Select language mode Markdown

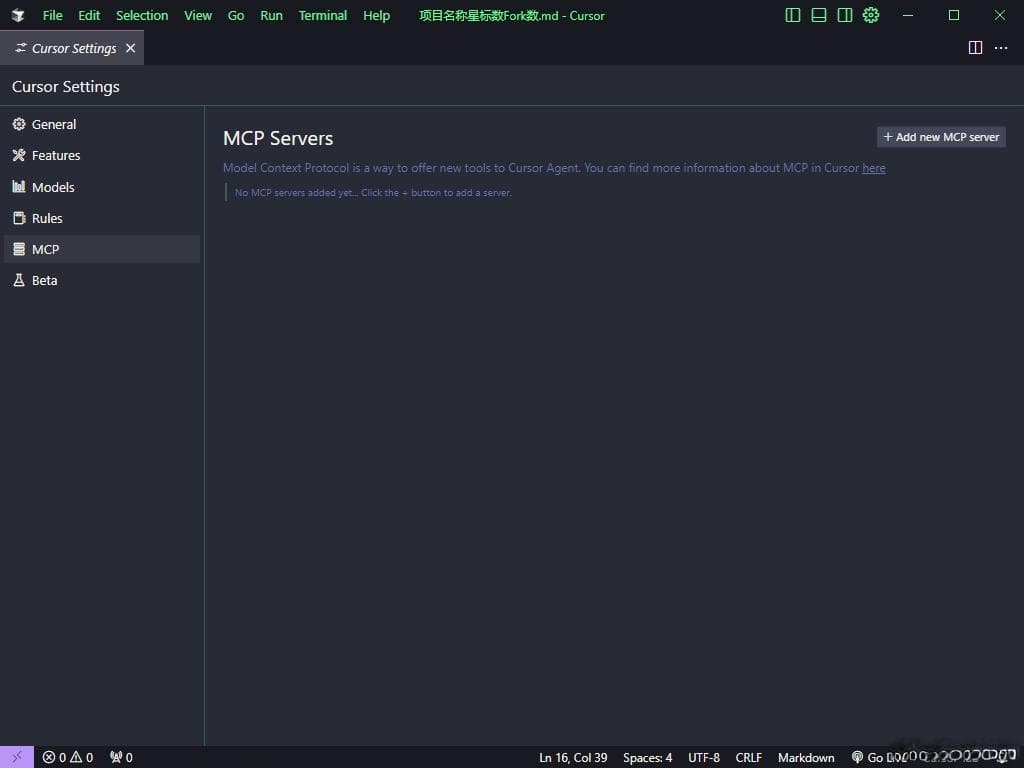point(806,758)
